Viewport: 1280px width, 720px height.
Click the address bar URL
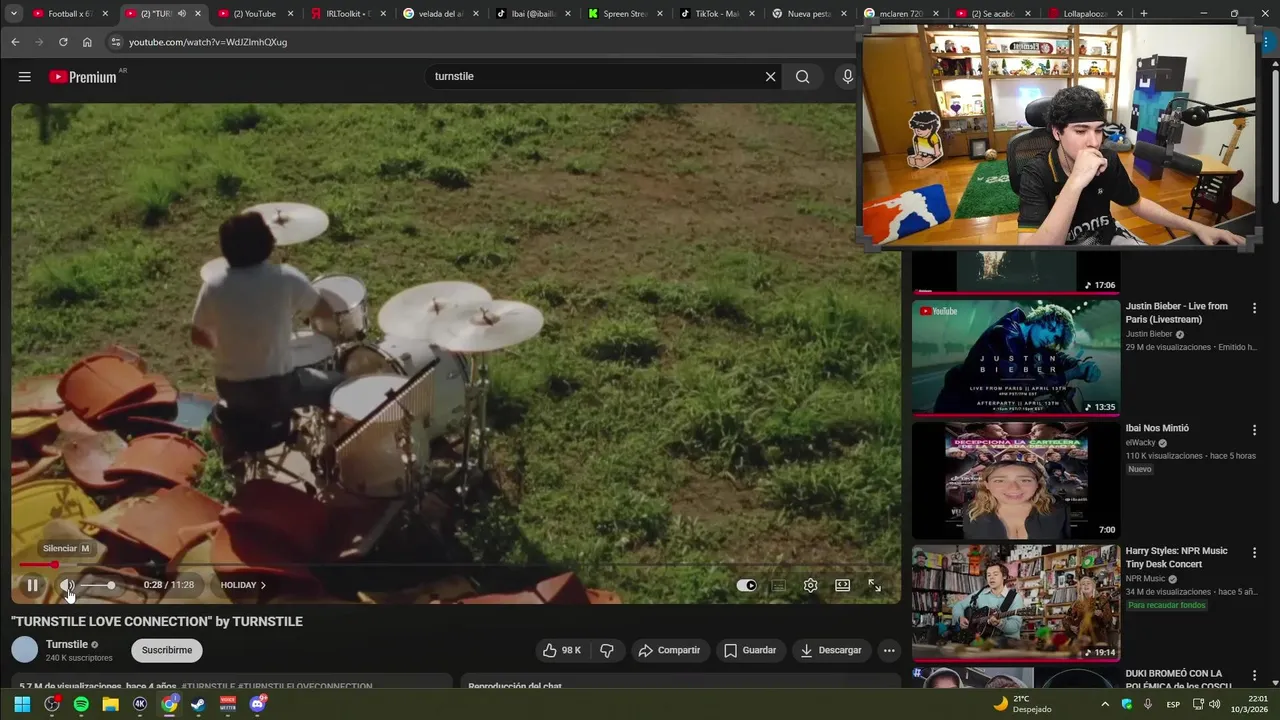[208, 42]
